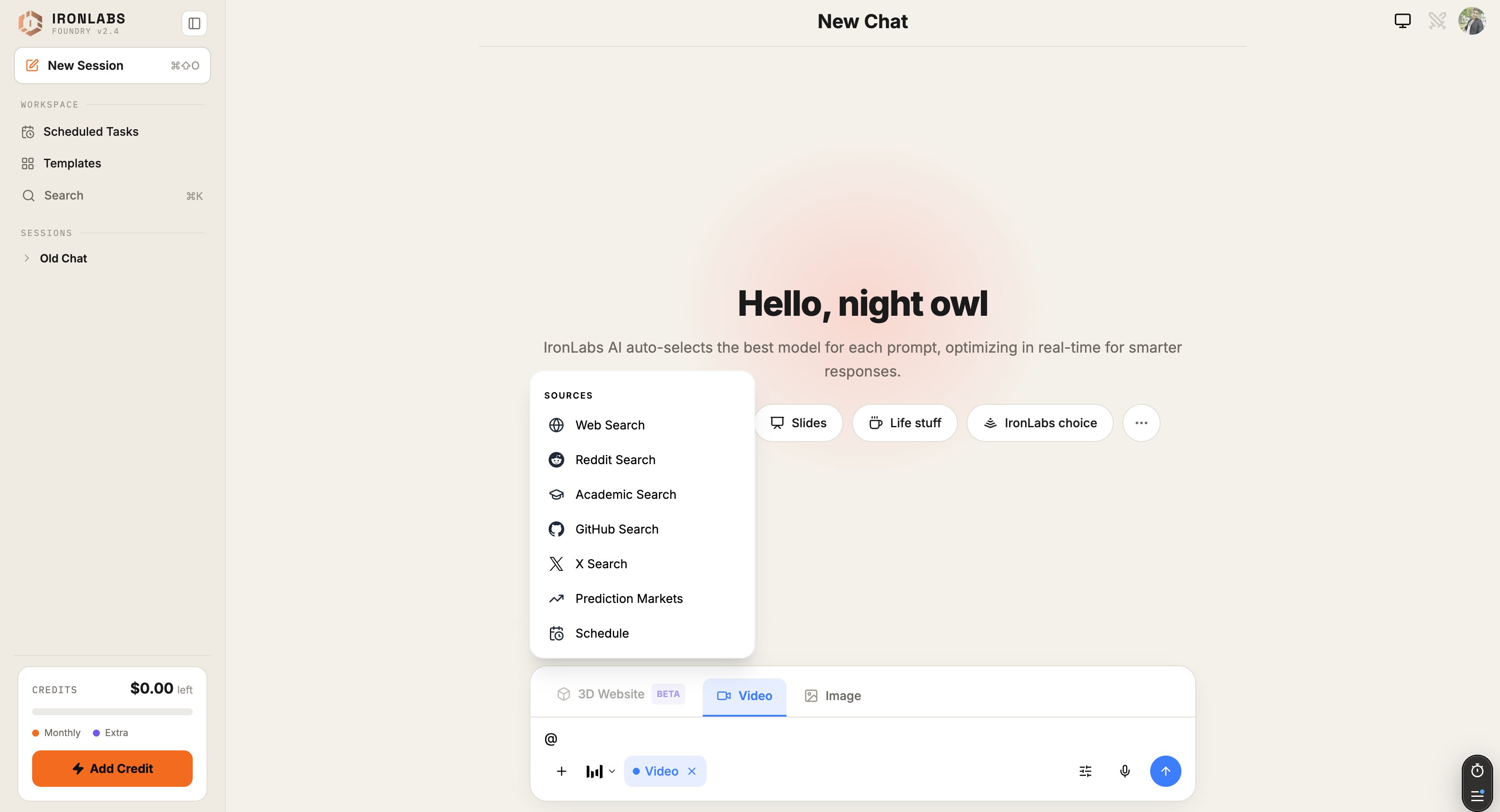Viewport: 1500px width, 812px height.
Task: Start a New Session
Action: (112, 65)
